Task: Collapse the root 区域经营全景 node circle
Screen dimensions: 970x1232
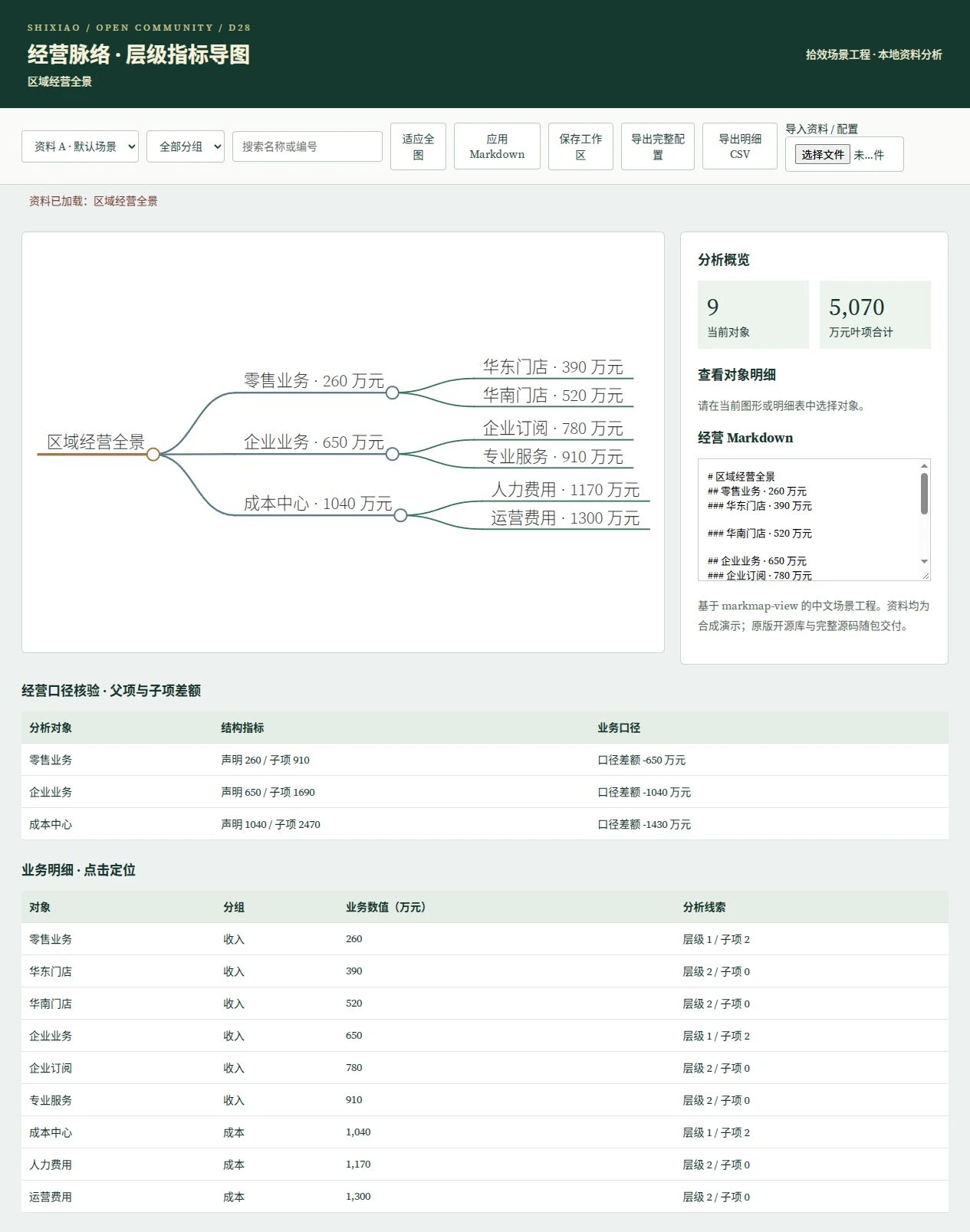Action: (153, 455)
